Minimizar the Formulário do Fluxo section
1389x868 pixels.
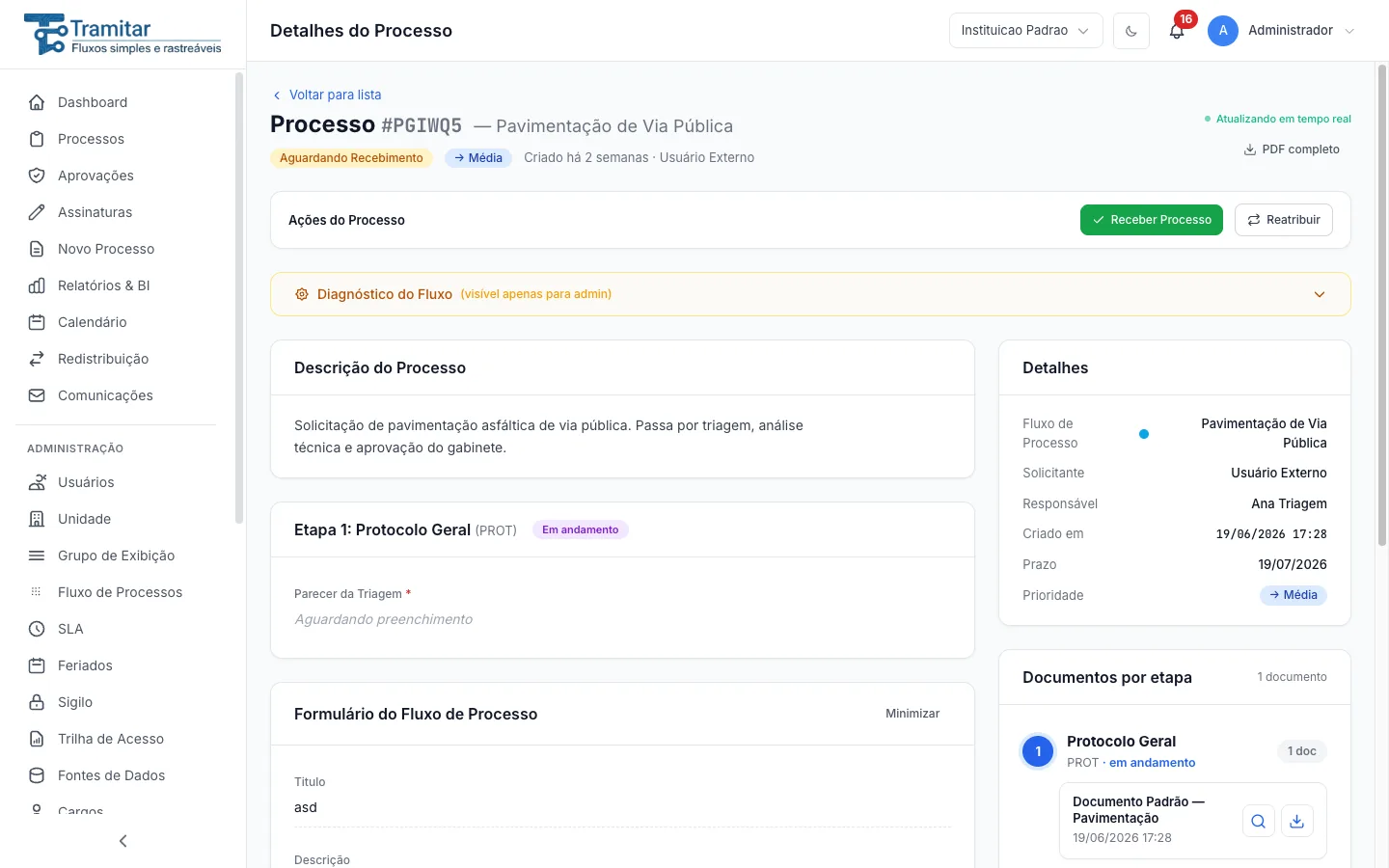(x=912, y=714)
